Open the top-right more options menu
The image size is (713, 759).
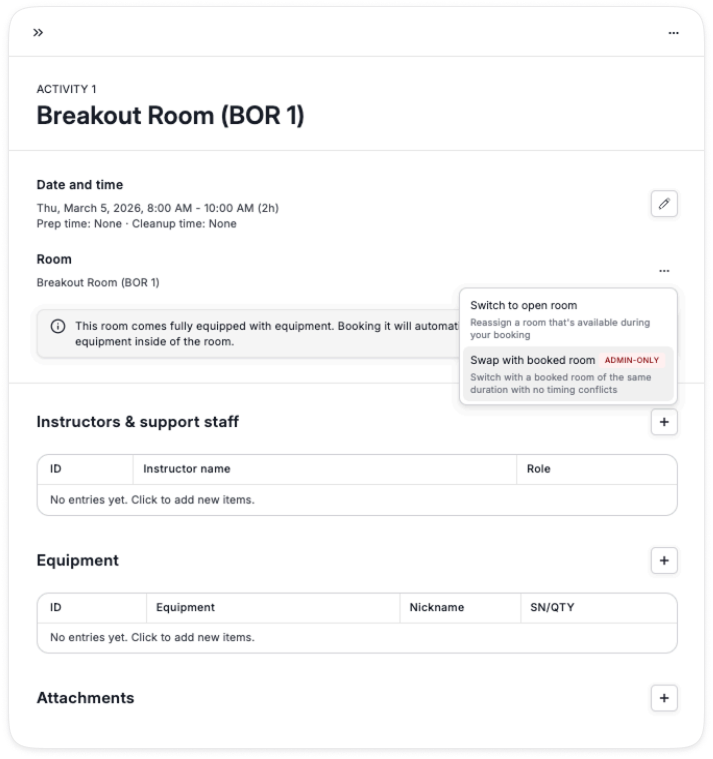[673, 33]
